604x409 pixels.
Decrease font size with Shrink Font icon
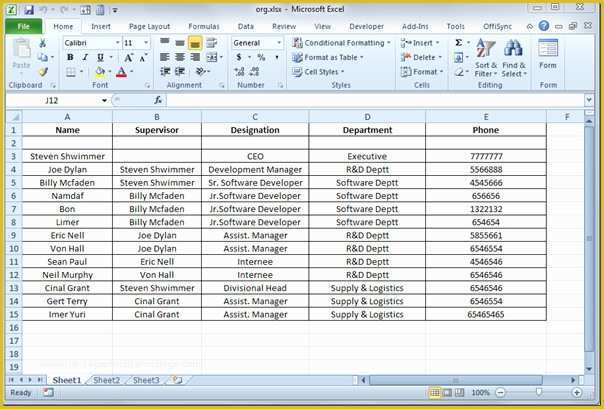coord(143,58)
